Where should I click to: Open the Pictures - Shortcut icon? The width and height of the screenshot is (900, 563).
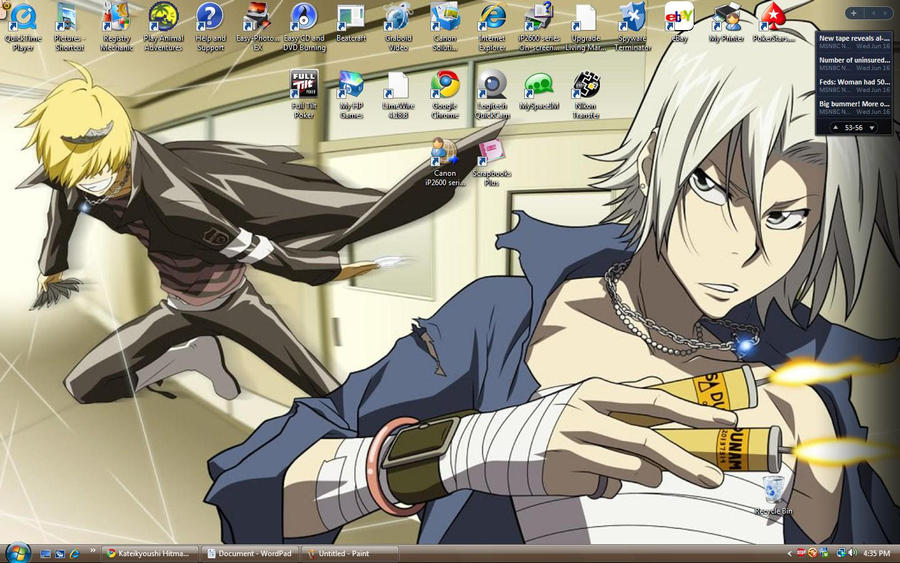coord(69,27)
